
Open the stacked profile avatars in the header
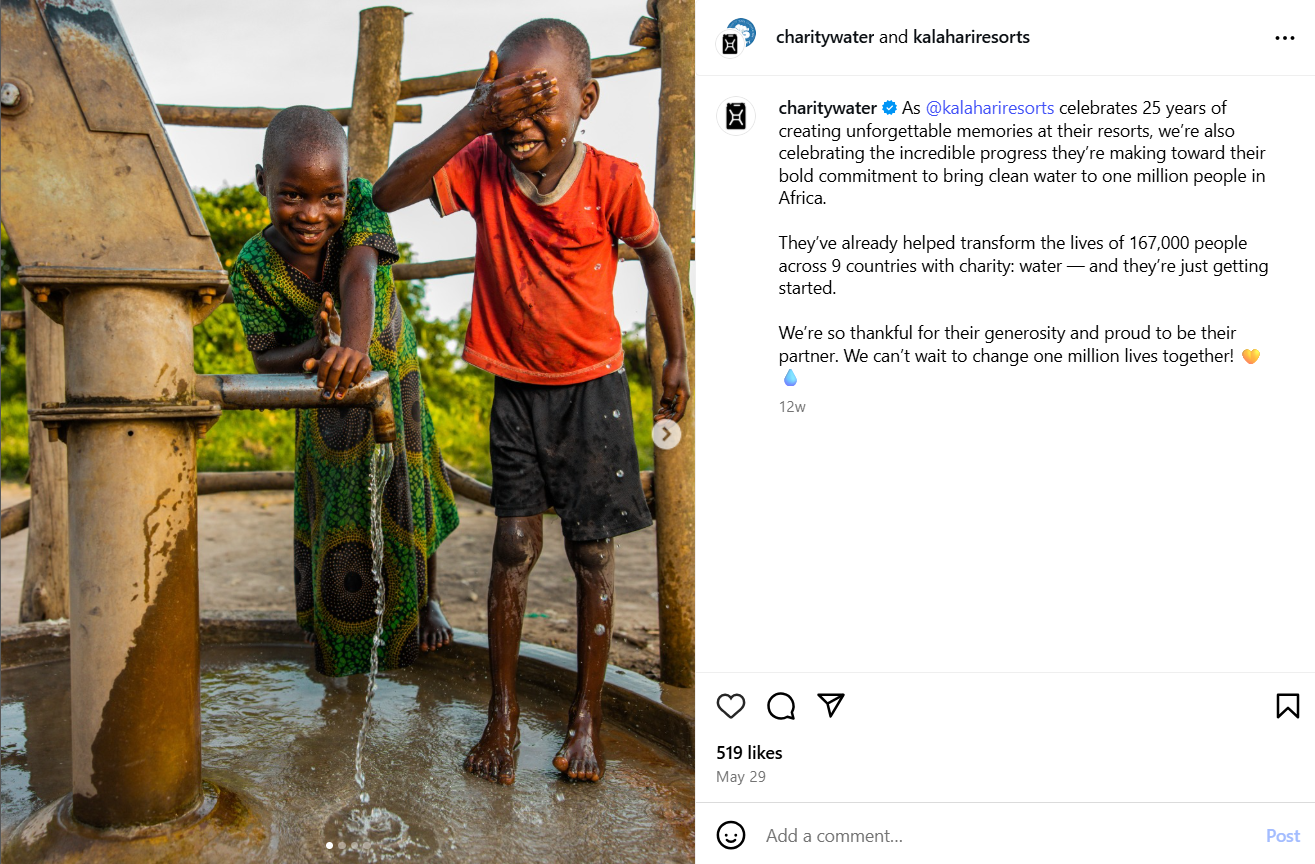tap(735, 38)
